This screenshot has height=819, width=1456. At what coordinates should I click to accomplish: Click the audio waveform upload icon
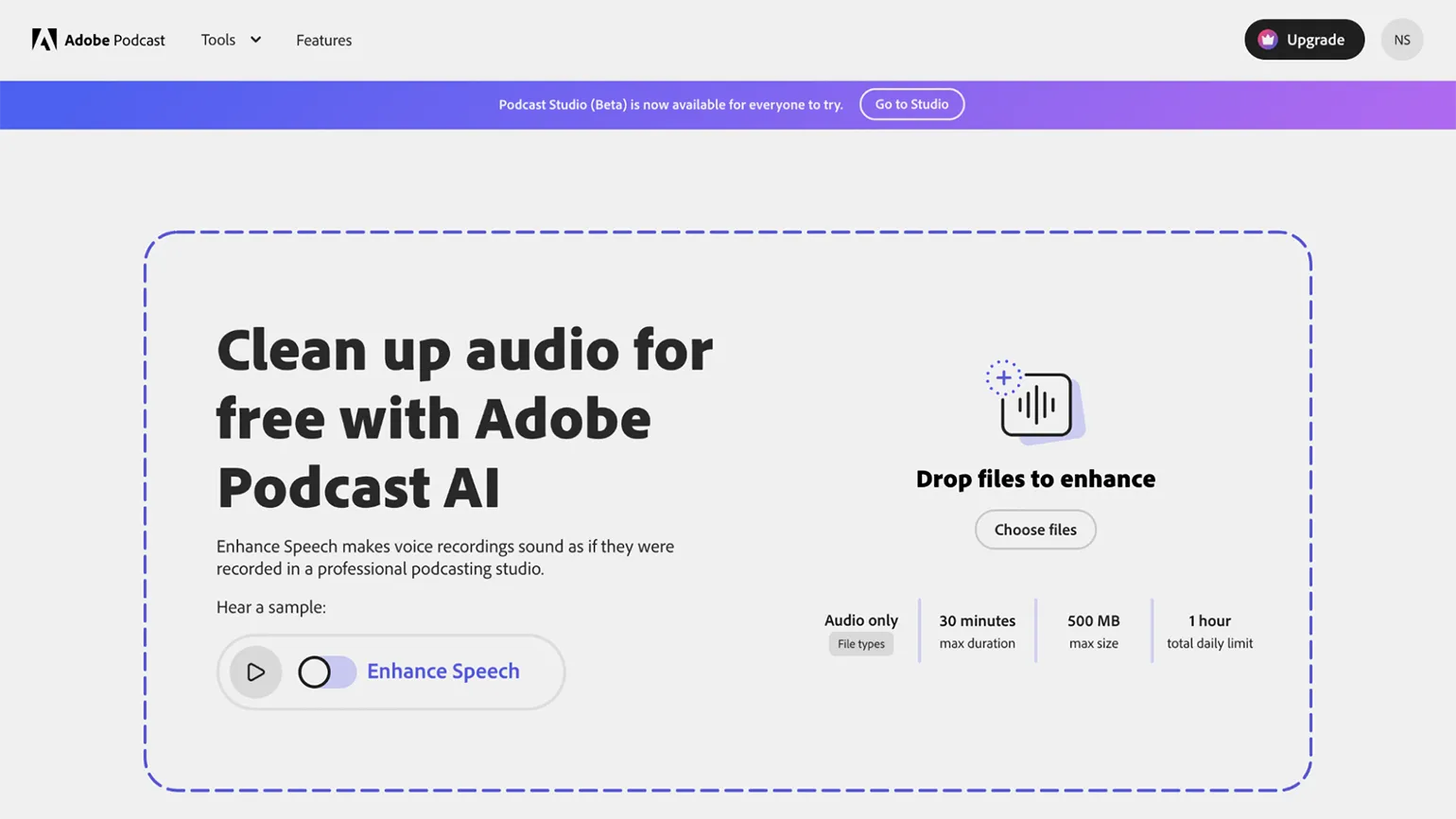(x=1038, y=406)
